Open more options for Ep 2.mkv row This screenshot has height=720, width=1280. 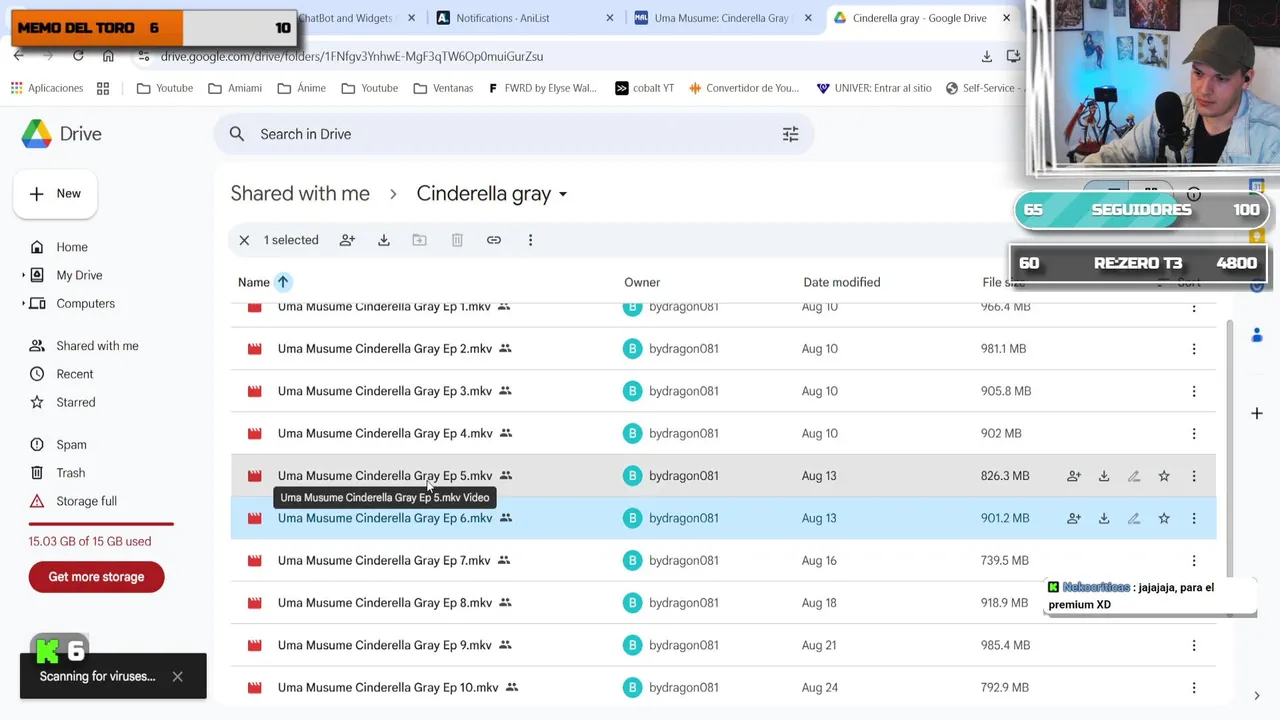1194,349
